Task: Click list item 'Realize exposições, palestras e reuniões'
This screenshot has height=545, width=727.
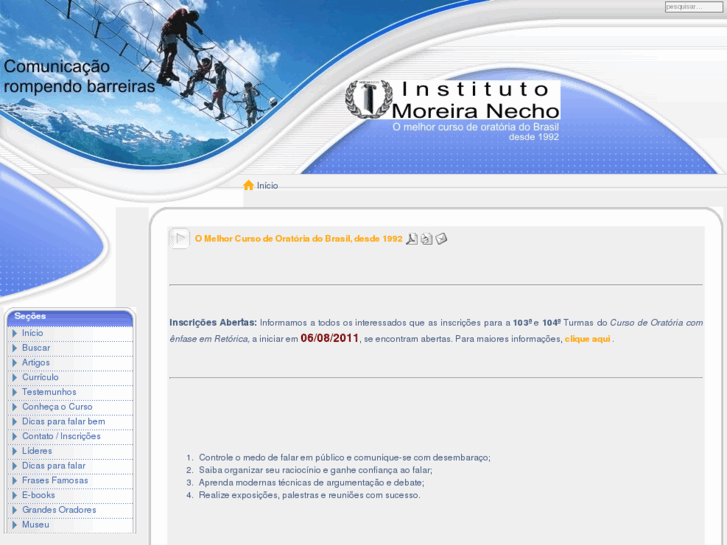Action: click(x=310, y=495)
